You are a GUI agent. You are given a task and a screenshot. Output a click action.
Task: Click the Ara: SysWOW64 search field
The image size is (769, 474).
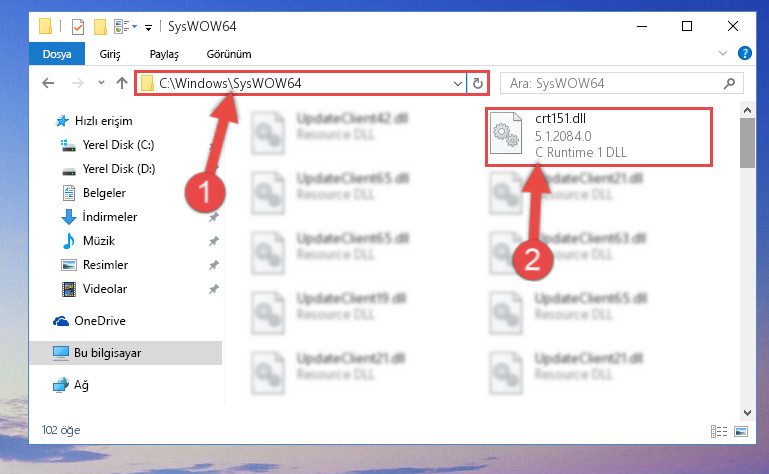pos(613,83)
